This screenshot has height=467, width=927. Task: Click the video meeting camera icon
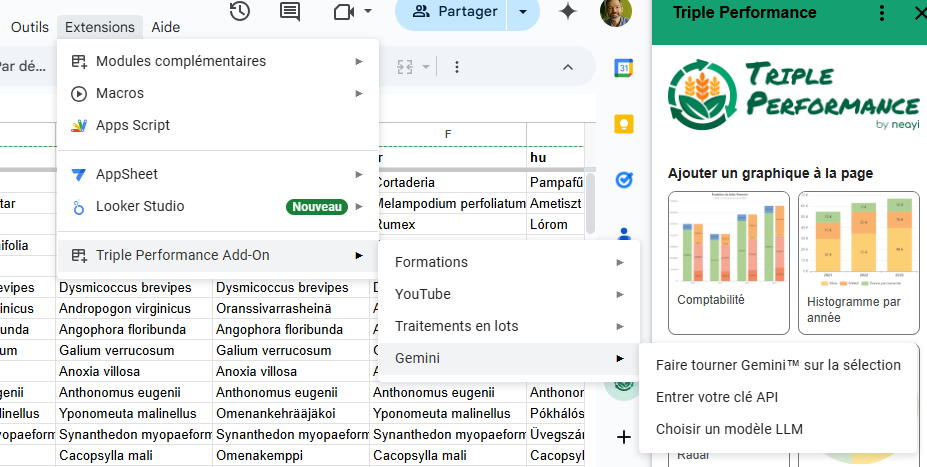tap(345, 12)
